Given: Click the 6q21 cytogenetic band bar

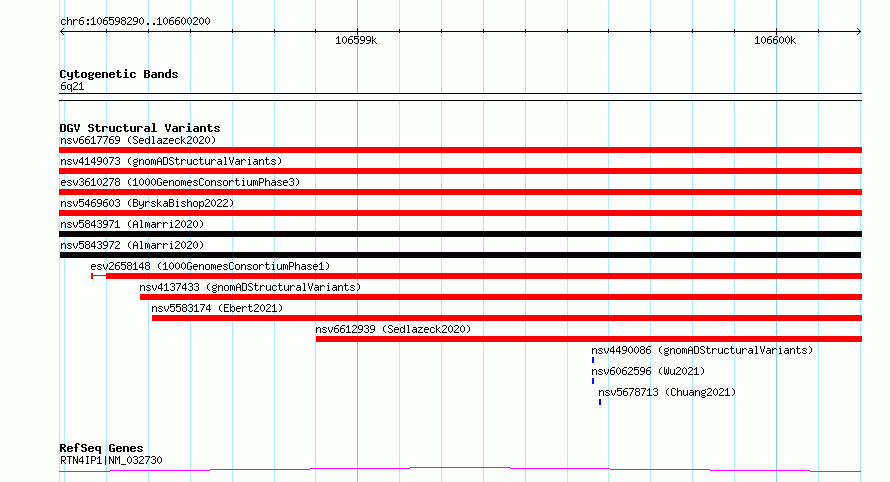Looking at the screenshot, I should pos(460,97).
